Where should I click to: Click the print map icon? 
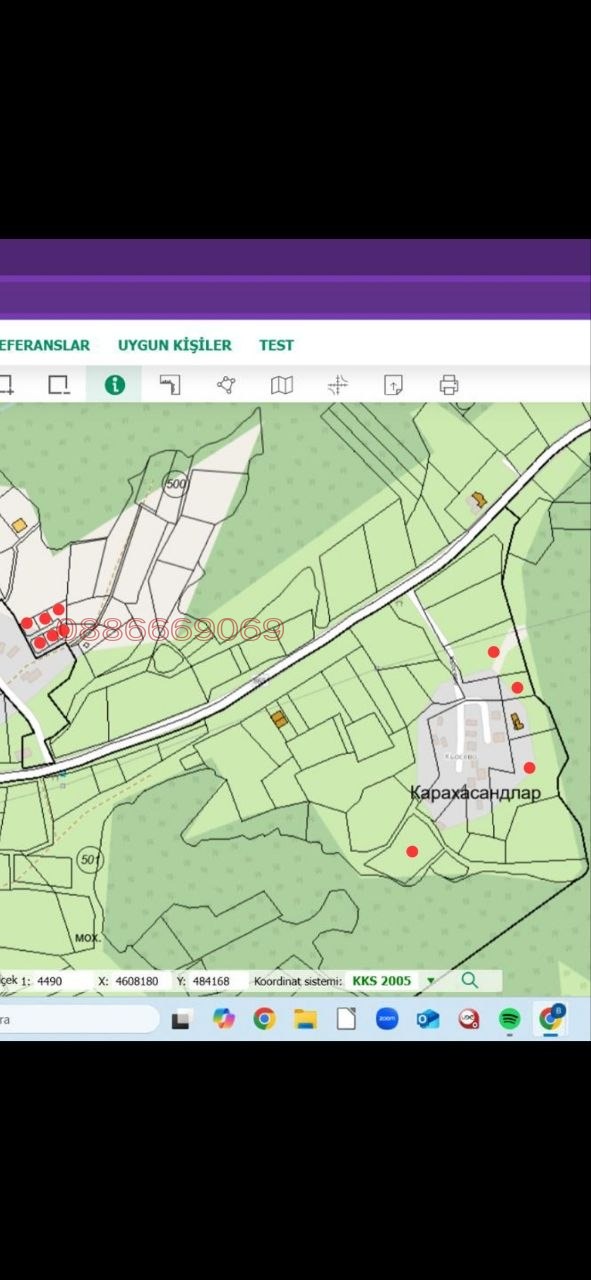449,385
